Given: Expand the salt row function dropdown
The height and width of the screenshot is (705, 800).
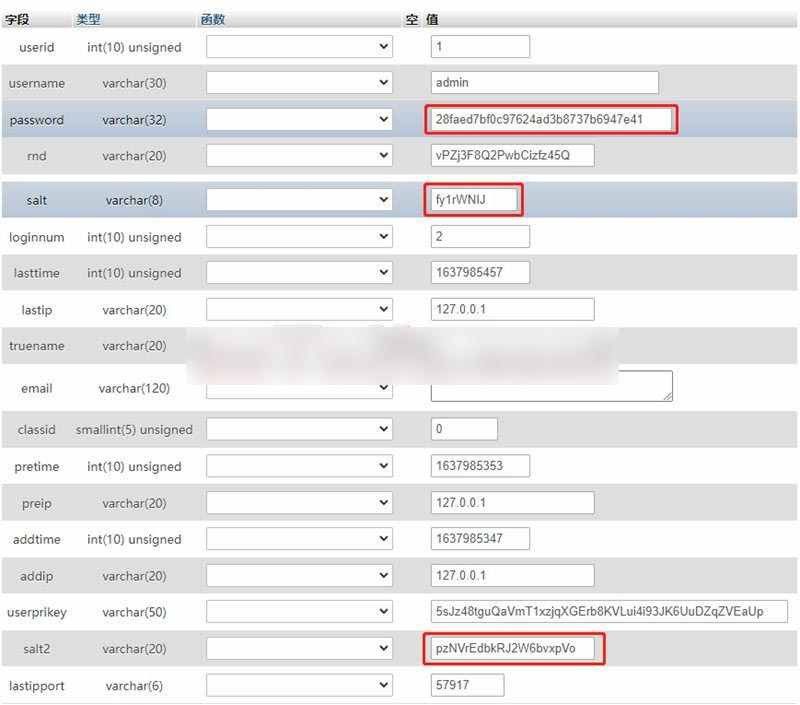Looking at the screenshot, I should (x=299, y=200).
